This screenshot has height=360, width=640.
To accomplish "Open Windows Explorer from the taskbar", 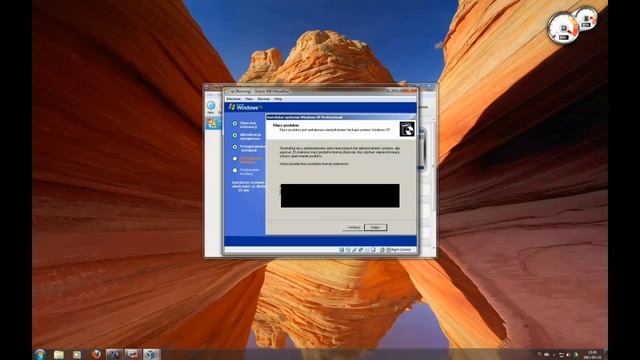I will pyautogui.click(x=59, y=354).
